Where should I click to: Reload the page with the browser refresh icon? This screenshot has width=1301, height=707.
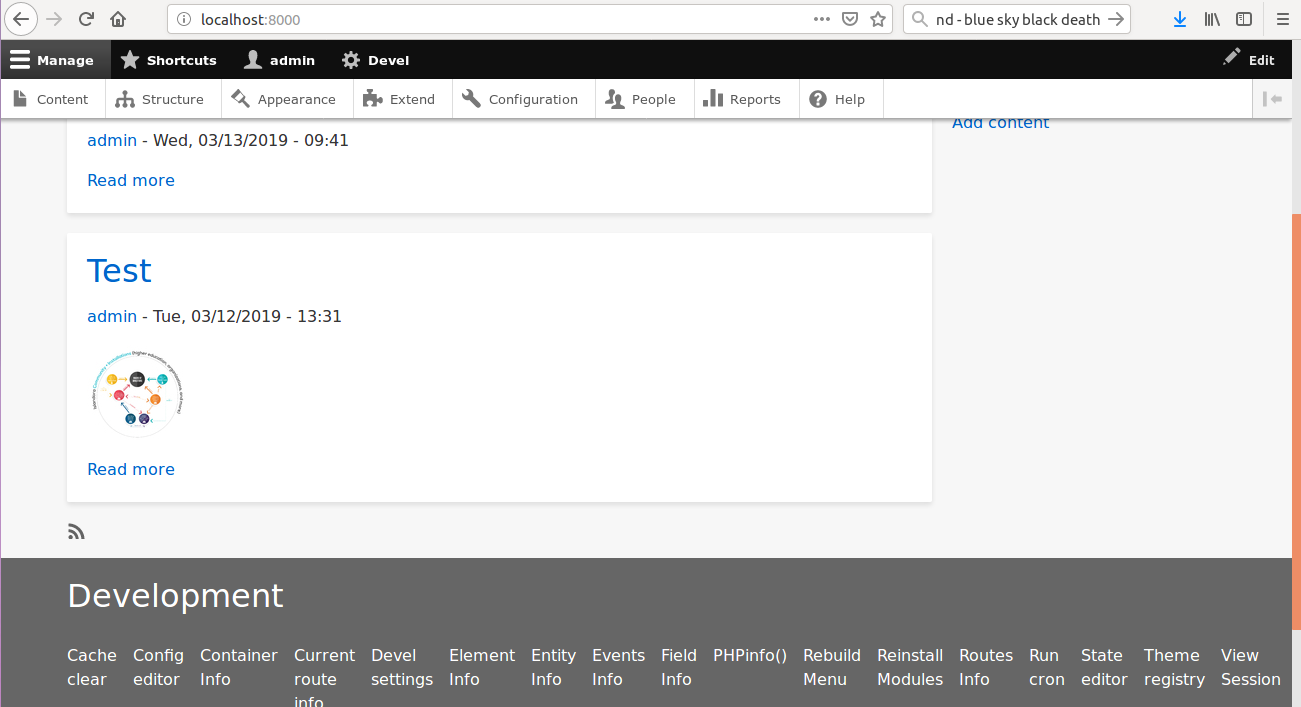tap(87, 19)
